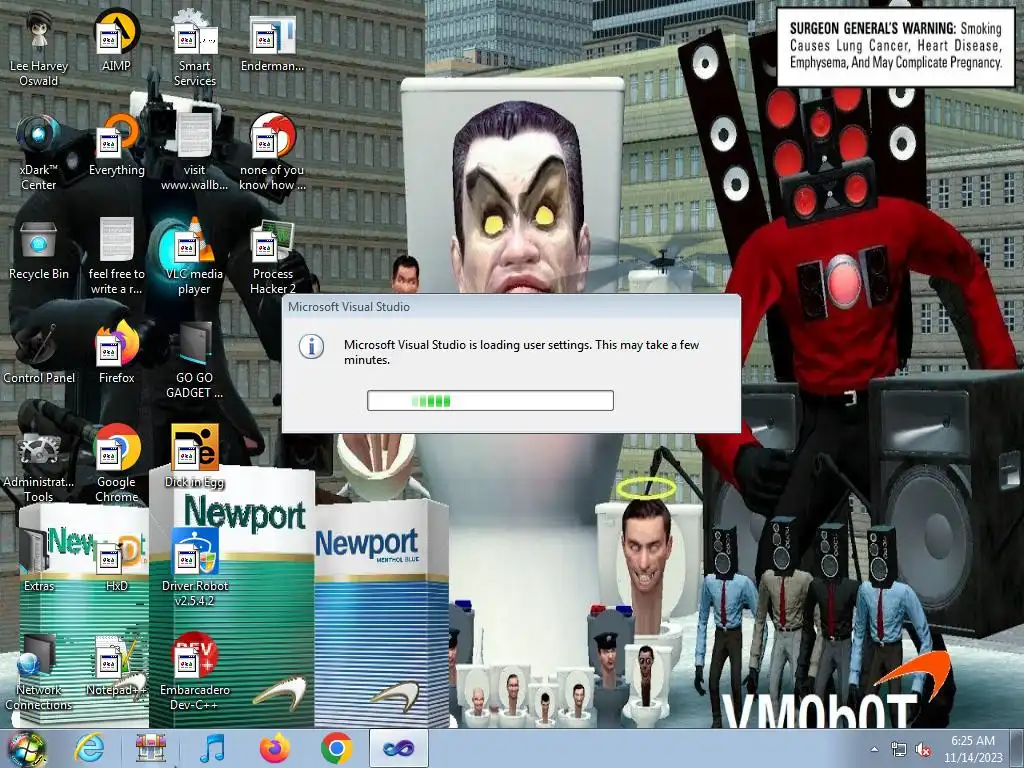This screenshot has width=1024, height=768.
Task: Open the pinned shop-stall icon in the taskbar
Action: [x=151, y=748]
